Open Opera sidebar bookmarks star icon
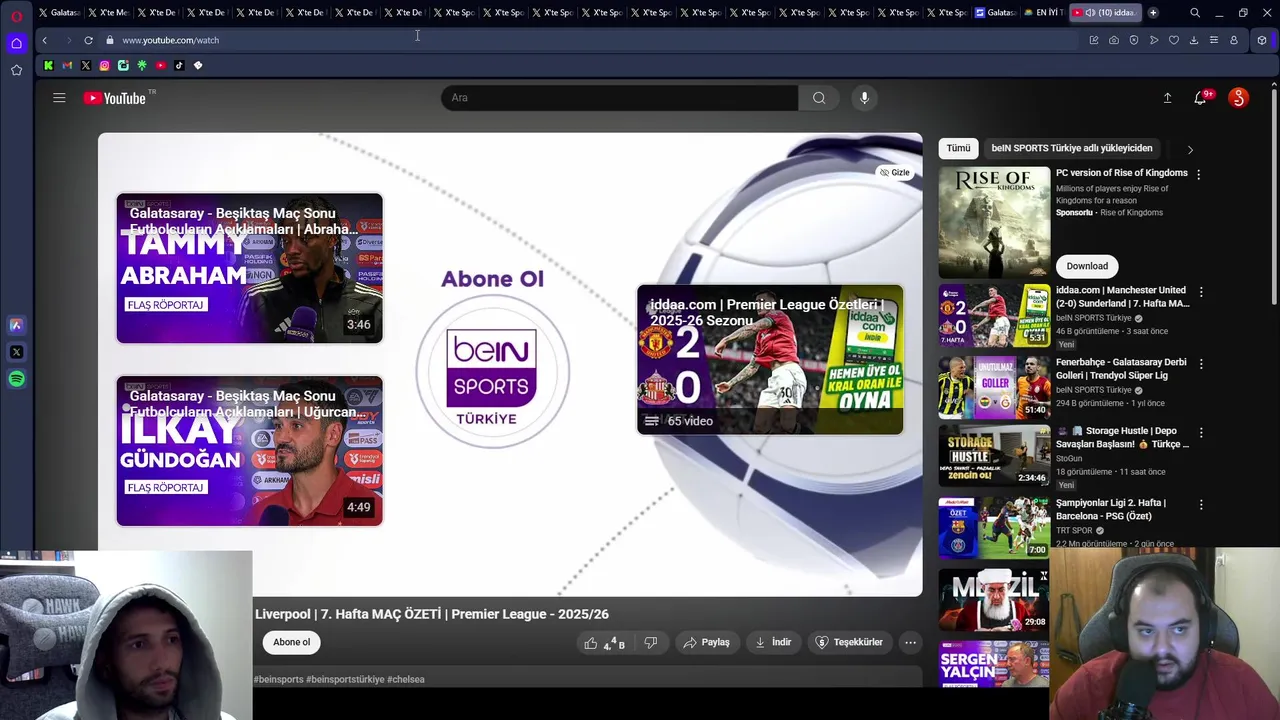The width and height of the screenshot is (1280, 720). click(16, 70)
